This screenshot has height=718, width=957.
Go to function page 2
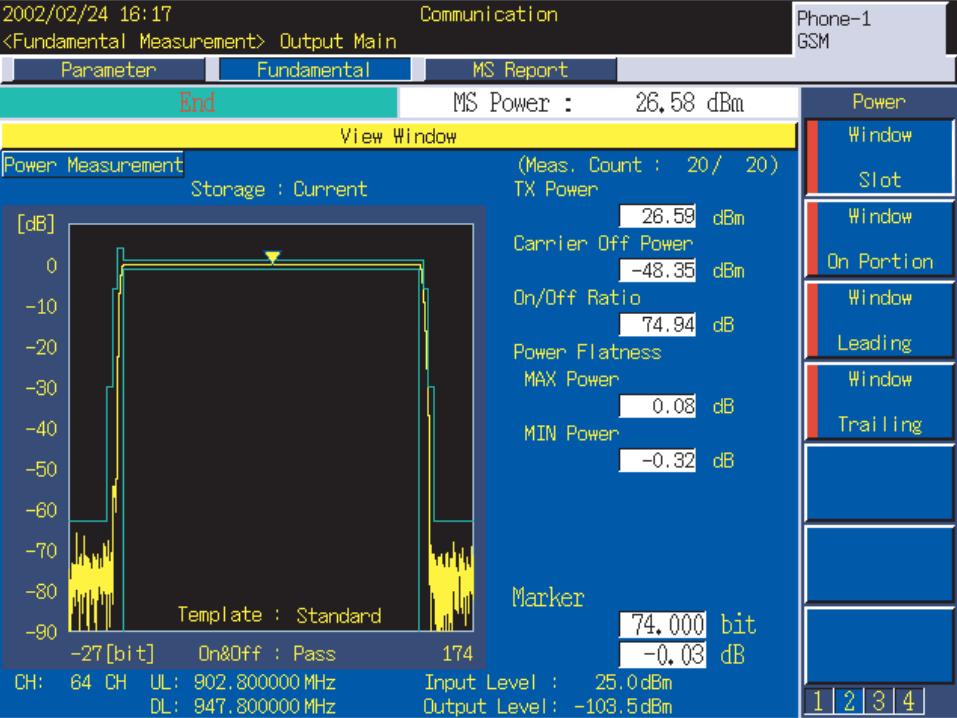848,700
